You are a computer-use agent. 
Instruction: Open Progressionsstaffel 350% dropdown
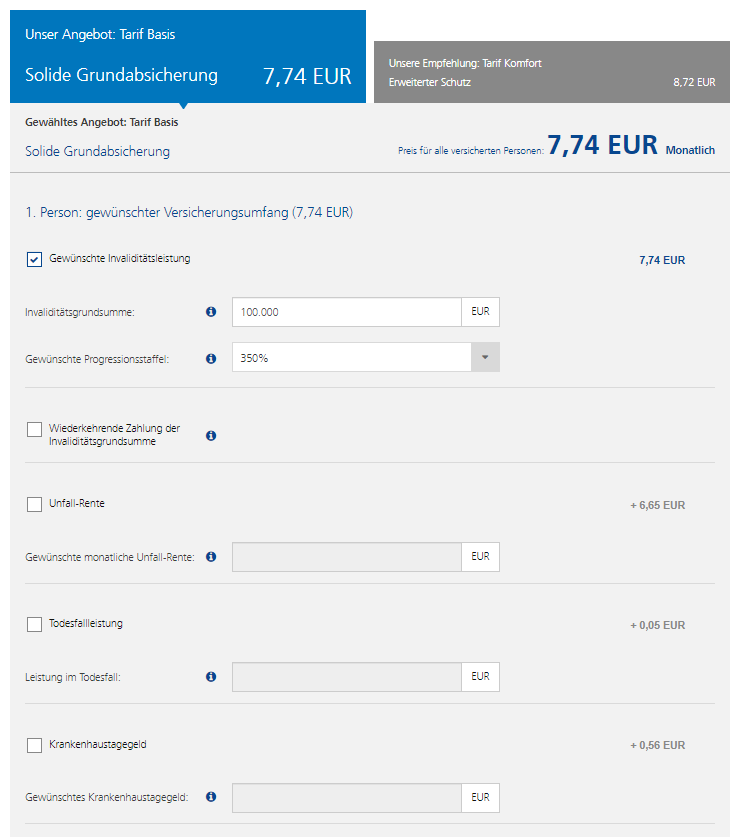tap(366, 357)
